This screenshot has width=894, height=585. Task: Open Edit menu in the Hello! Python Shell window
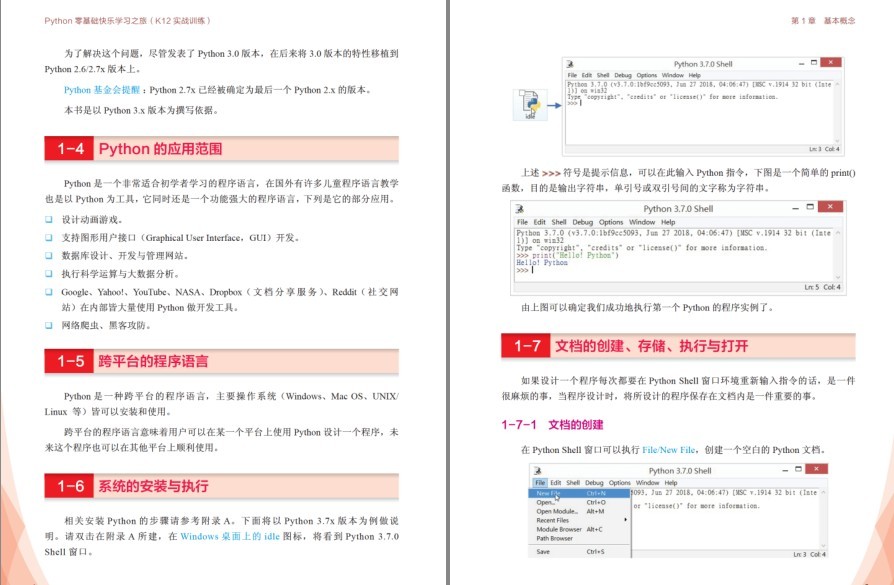tap(539, 222)
